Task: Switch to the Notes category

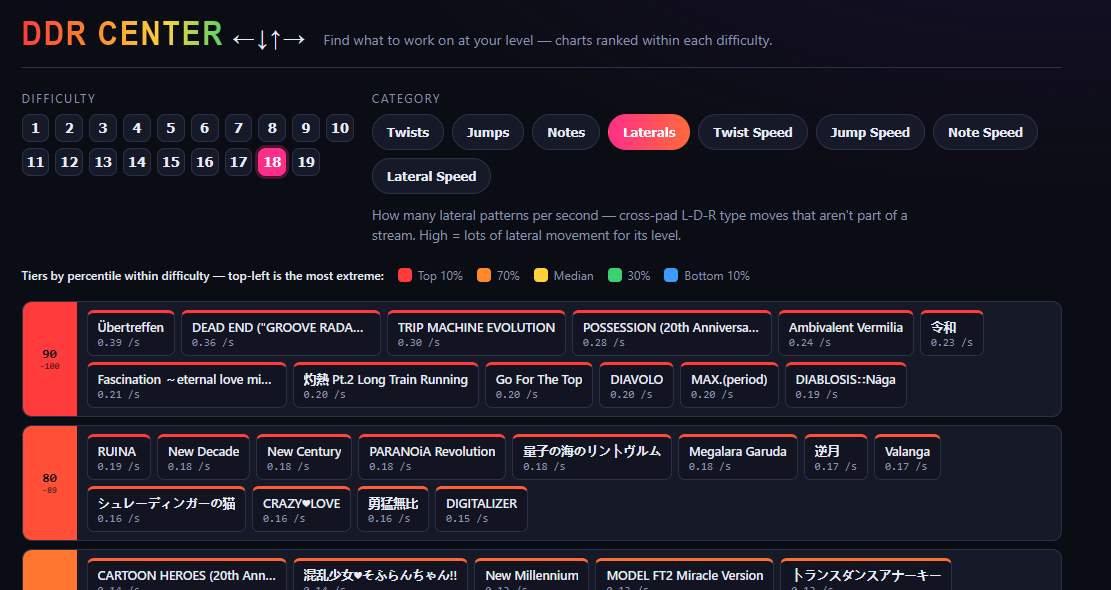Action: [566, 132]
